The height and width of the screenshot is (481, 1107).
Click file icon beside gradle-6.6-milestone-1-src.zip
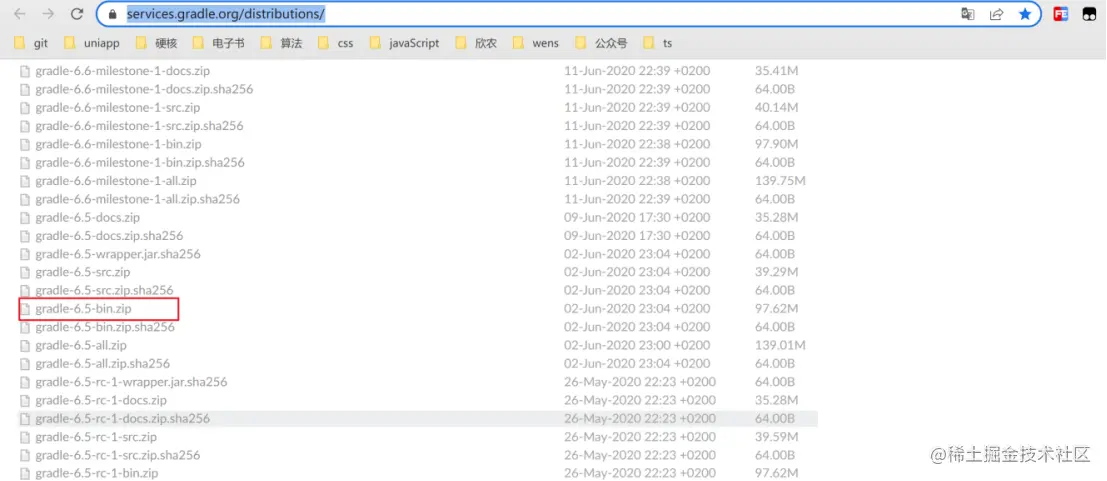click(26, 107)
